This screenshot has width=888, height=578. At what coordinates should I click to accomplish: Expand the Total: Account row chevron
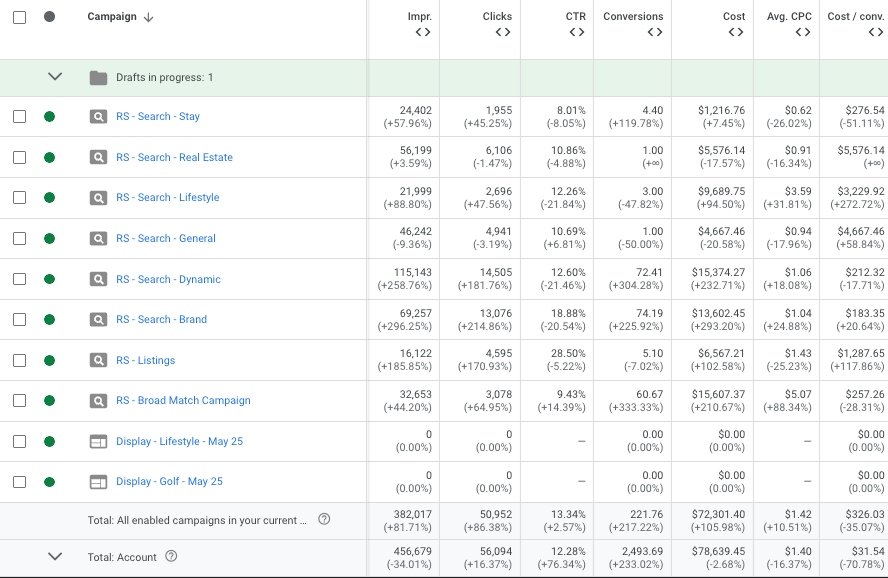click(55, 556)
